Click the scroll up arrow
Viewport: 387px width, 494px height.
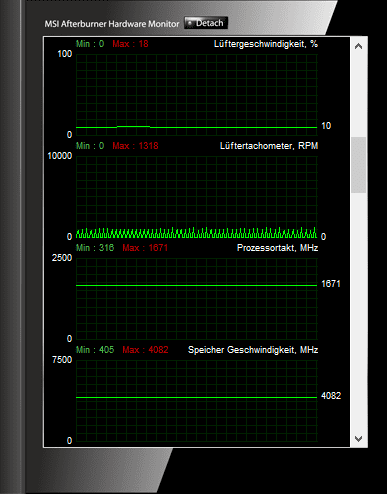click(x=358, y=46)
